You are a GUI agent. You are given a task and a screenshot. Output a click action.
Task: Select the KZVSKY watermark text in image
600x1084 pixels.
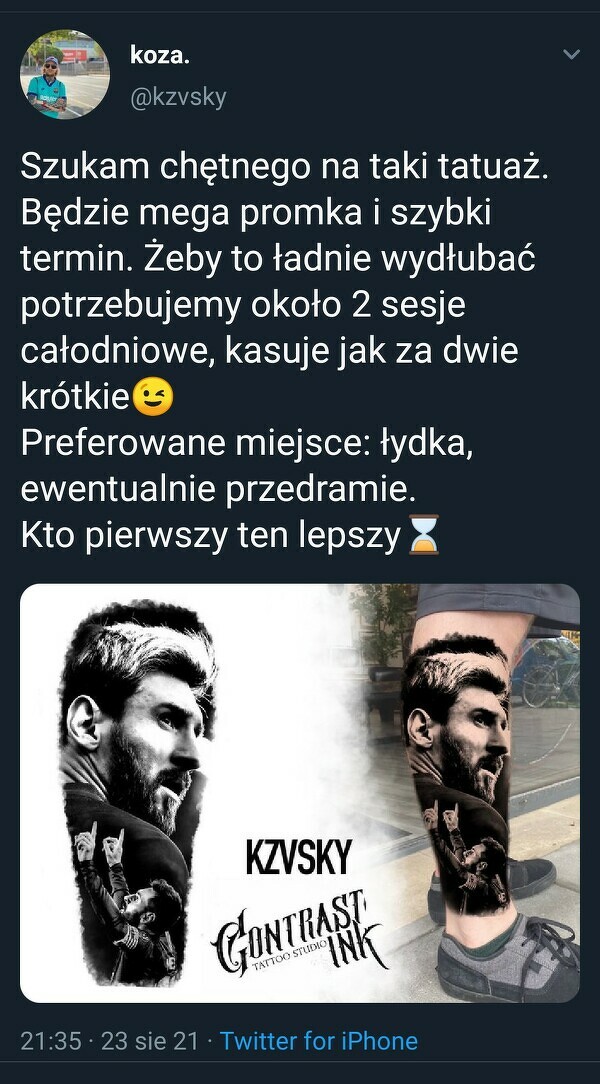pos(299,857)
